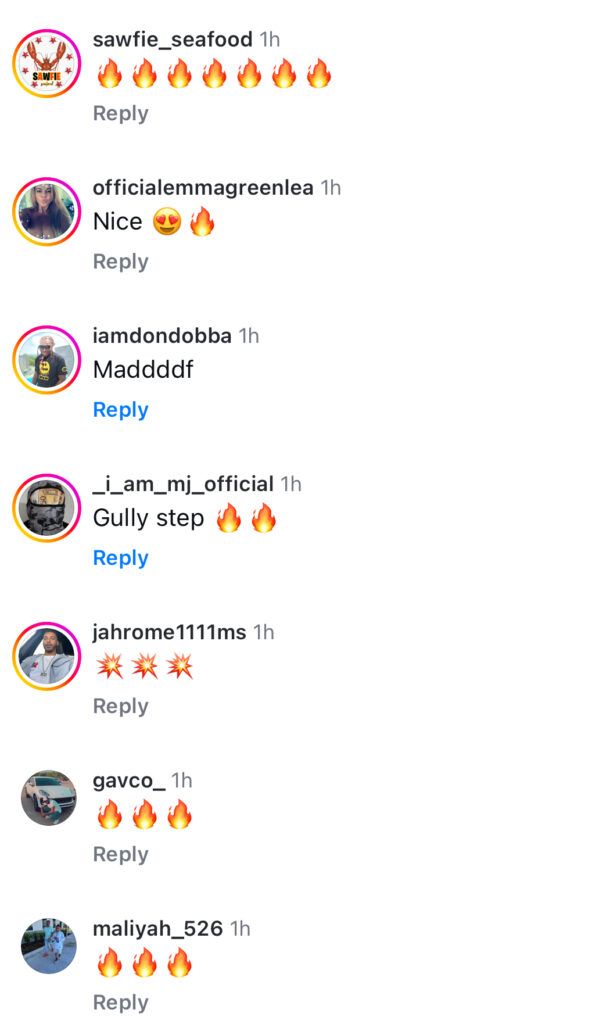Image resolution: width=592 pixels, height=1024 pixels.
Task: Open _i_am_mj_official profile avatar
Action: [46, 508]
